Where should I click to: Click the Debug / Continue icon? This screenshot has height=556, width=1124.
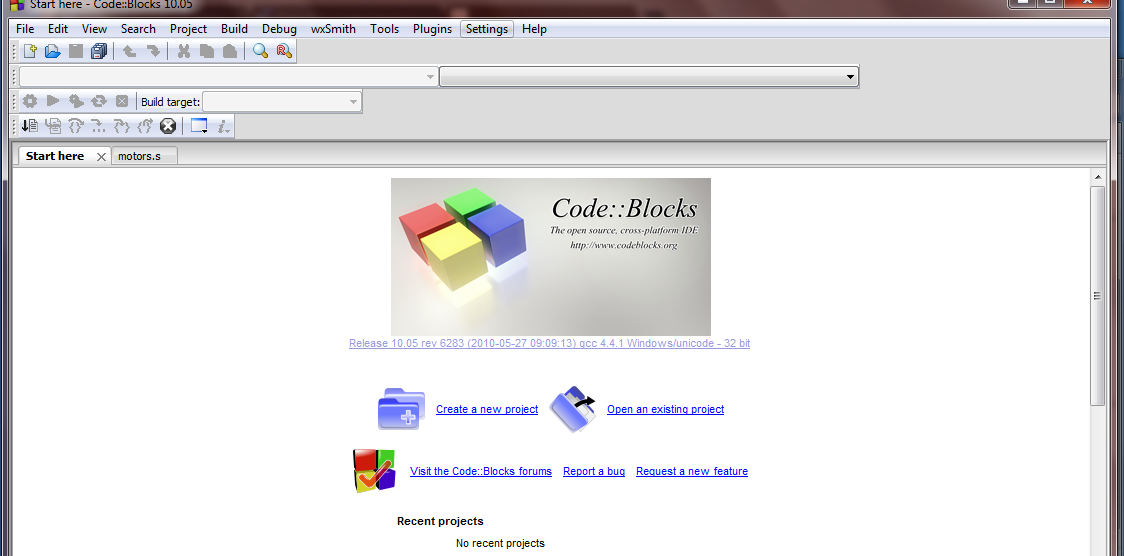pyautogui.click(x=29, y=126)
